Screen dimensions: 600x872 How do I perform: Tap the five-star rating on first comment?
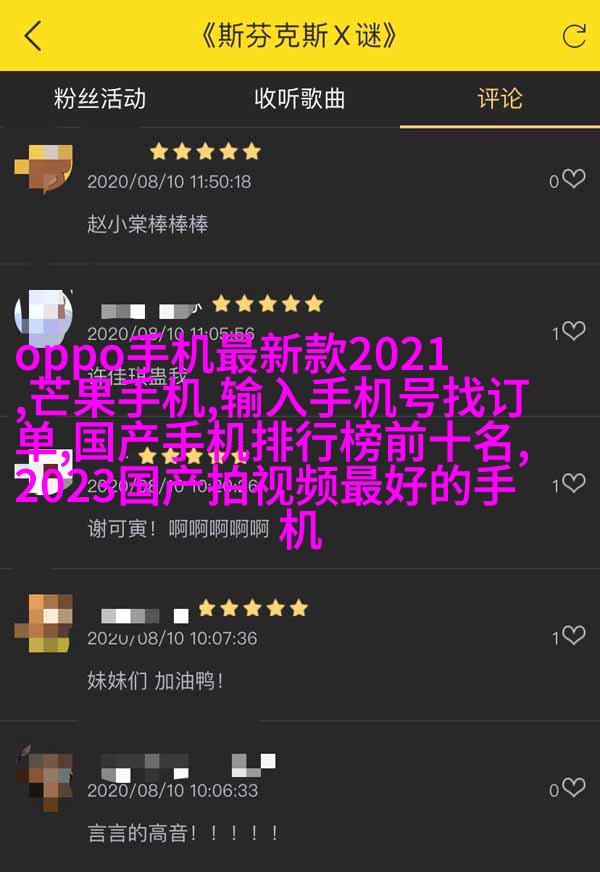(205, 151)
